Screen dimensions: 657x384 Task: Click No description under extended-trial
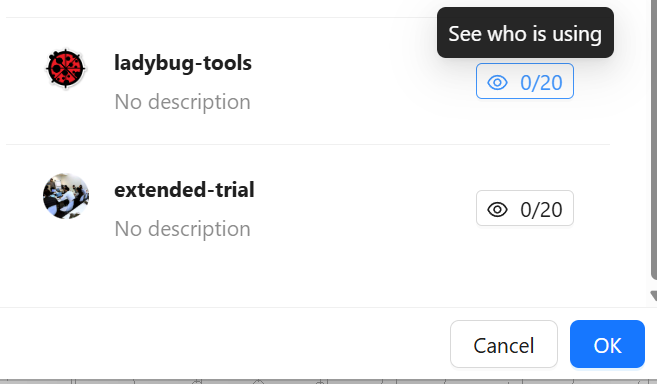click(x=182, y=229)
